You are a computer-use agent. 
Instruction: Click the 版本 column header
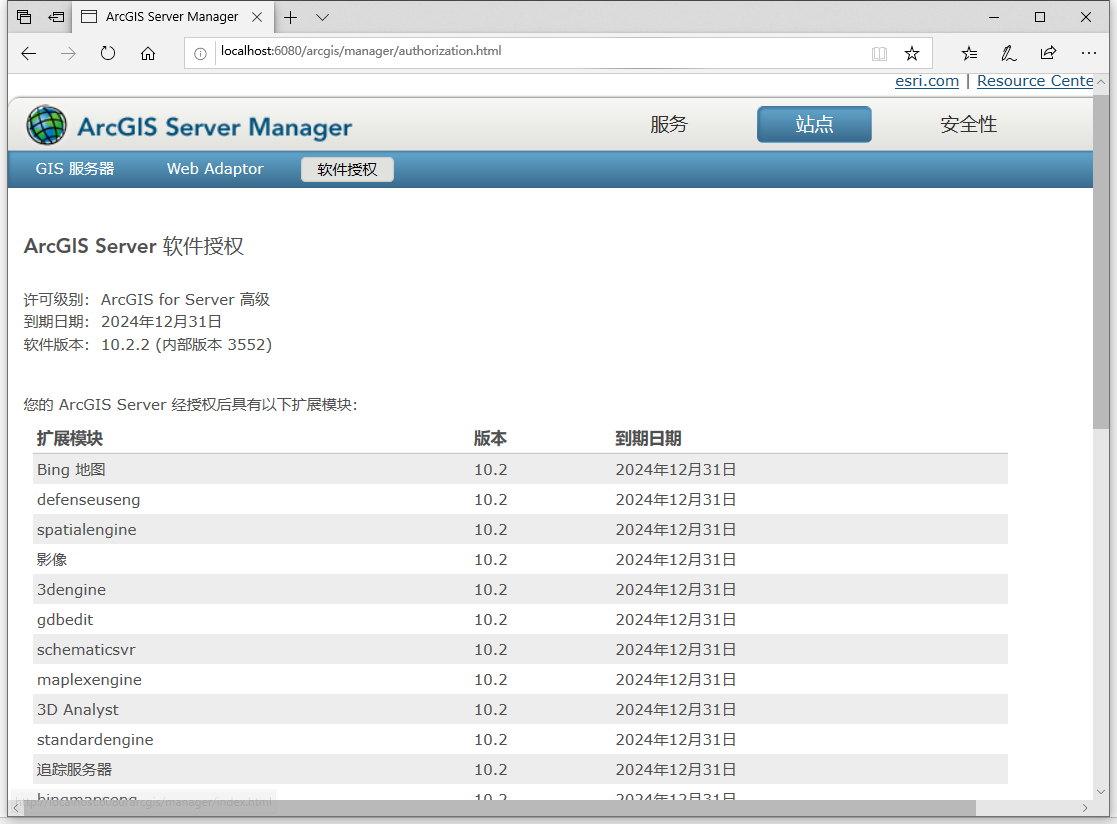(490, 439)
